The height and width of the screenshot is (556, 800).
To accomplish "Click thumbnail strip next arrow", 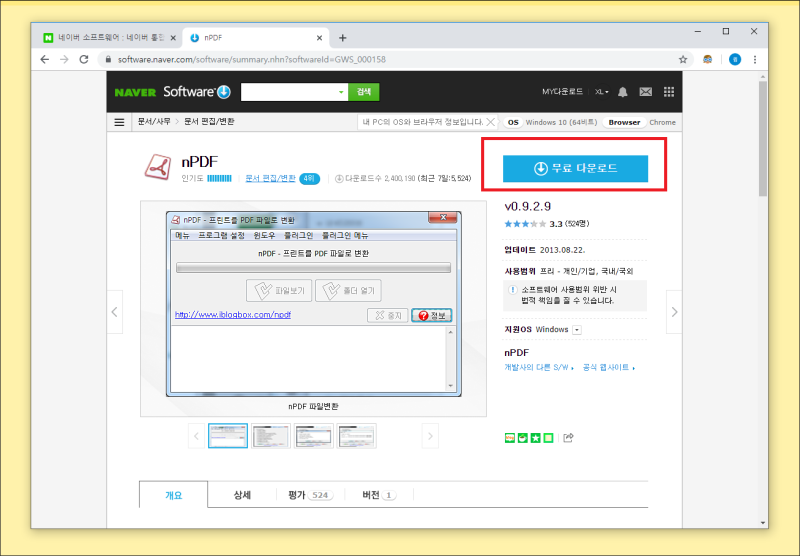I will click(430, 436).
